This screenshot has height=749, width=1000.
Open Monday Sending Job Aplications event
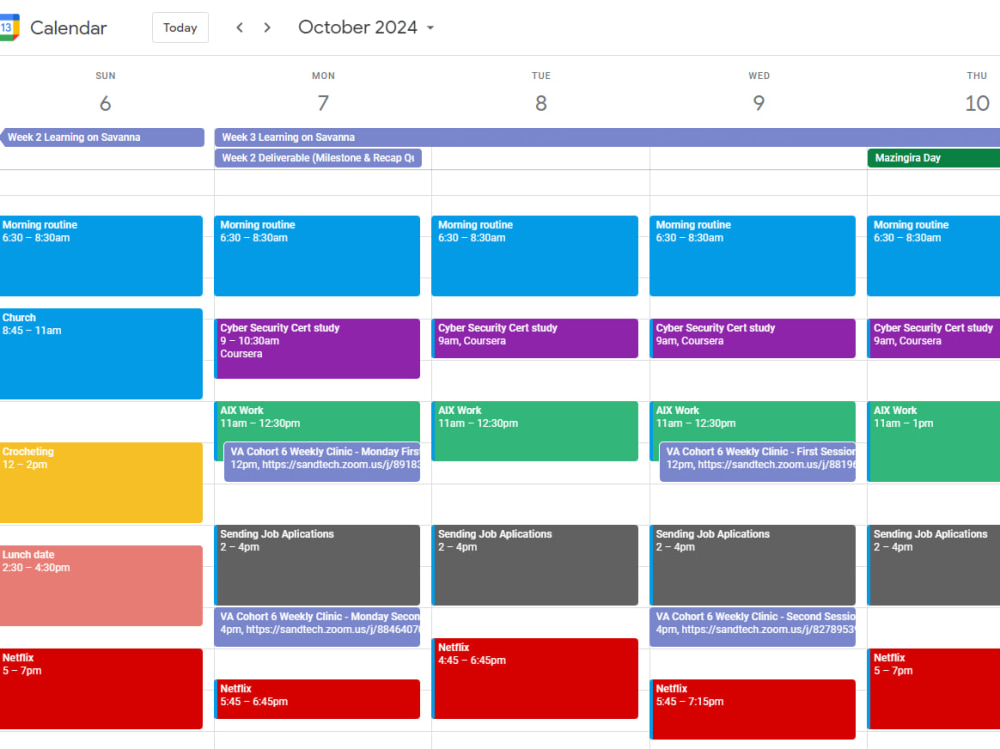(317, 565)
